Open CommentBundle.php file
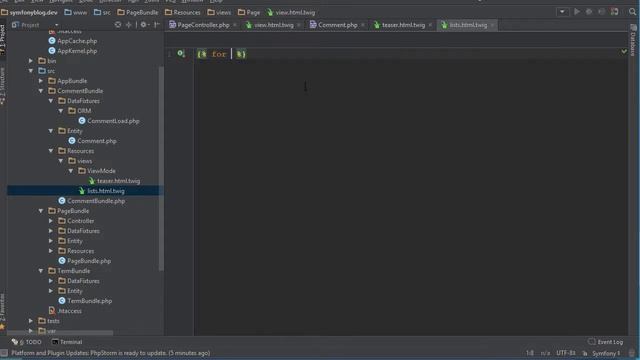 coord(96,201)
